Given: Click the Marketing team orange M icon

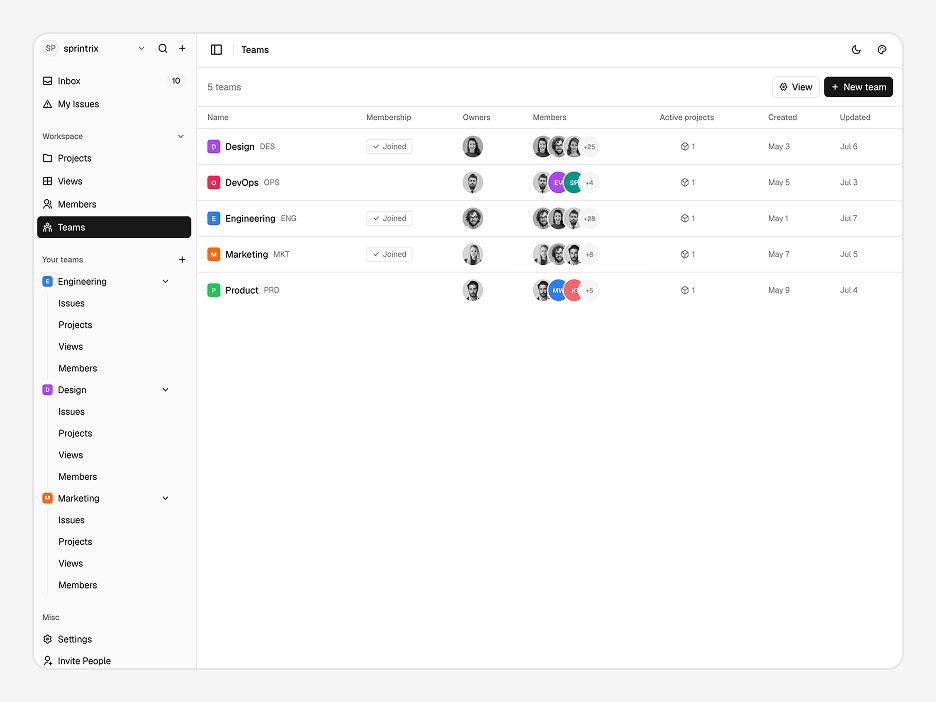Looking at the screenshot, I should point(214,254).
